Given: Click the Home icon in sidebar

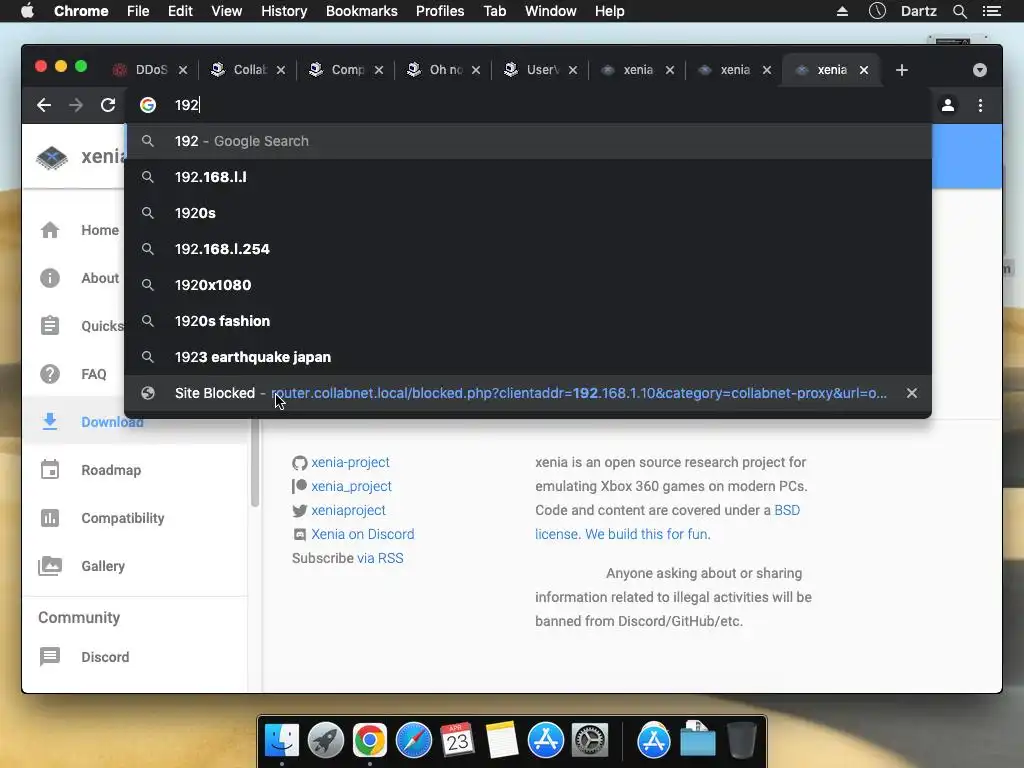Looking at the screenshot, I should pos(50,230).
